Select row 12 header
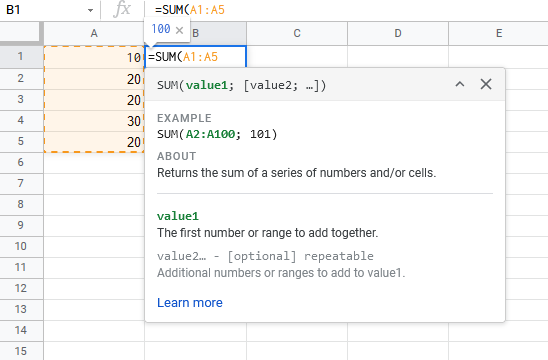The width and height of the screenshot is (548, 360). click(21, 288)
